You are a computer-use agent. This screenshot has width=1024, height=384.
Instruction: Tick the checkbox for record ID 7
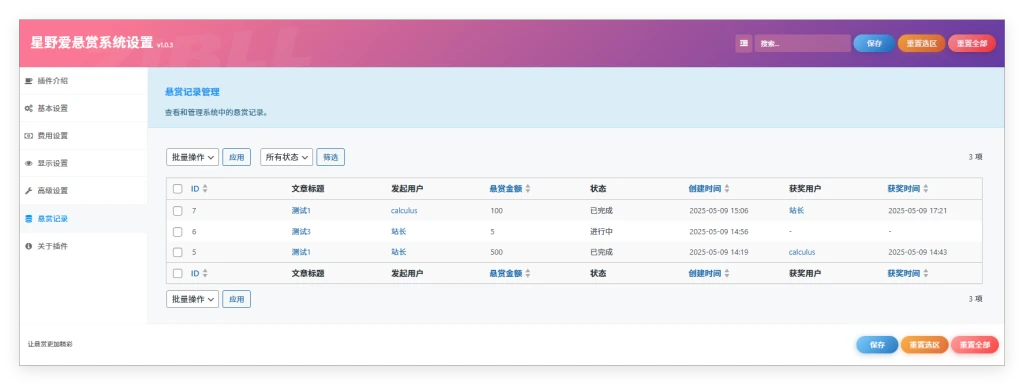point(178,211)
